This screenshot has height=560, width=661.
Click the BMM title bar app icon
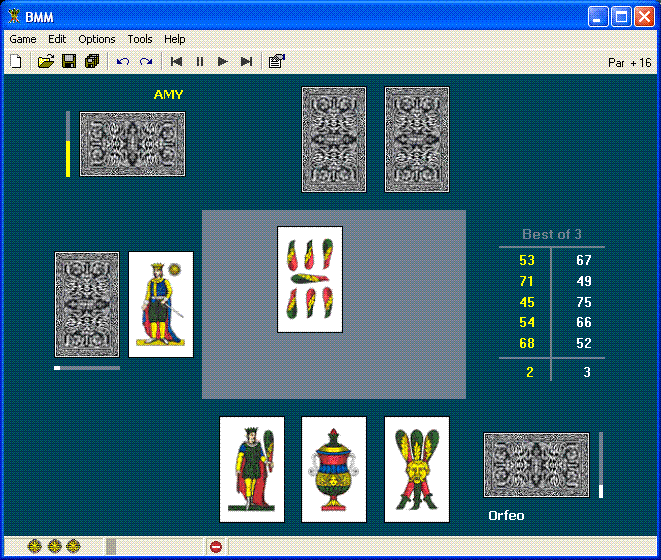pos(14,16)
